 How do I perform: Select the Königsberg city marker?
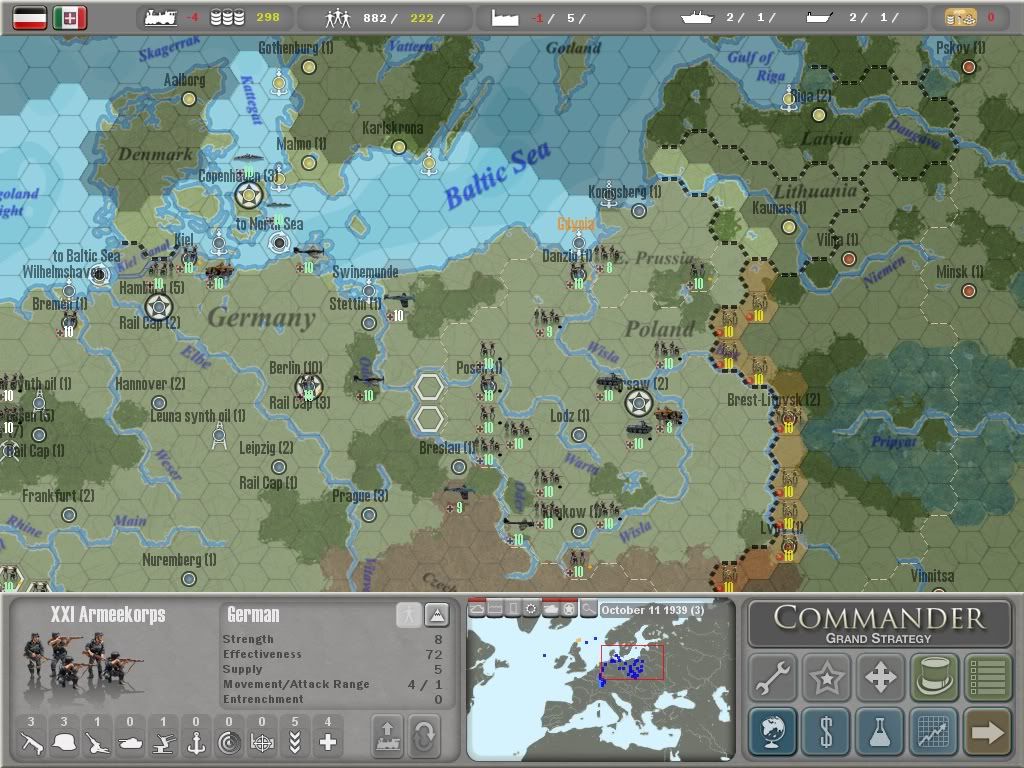(639, 211)
